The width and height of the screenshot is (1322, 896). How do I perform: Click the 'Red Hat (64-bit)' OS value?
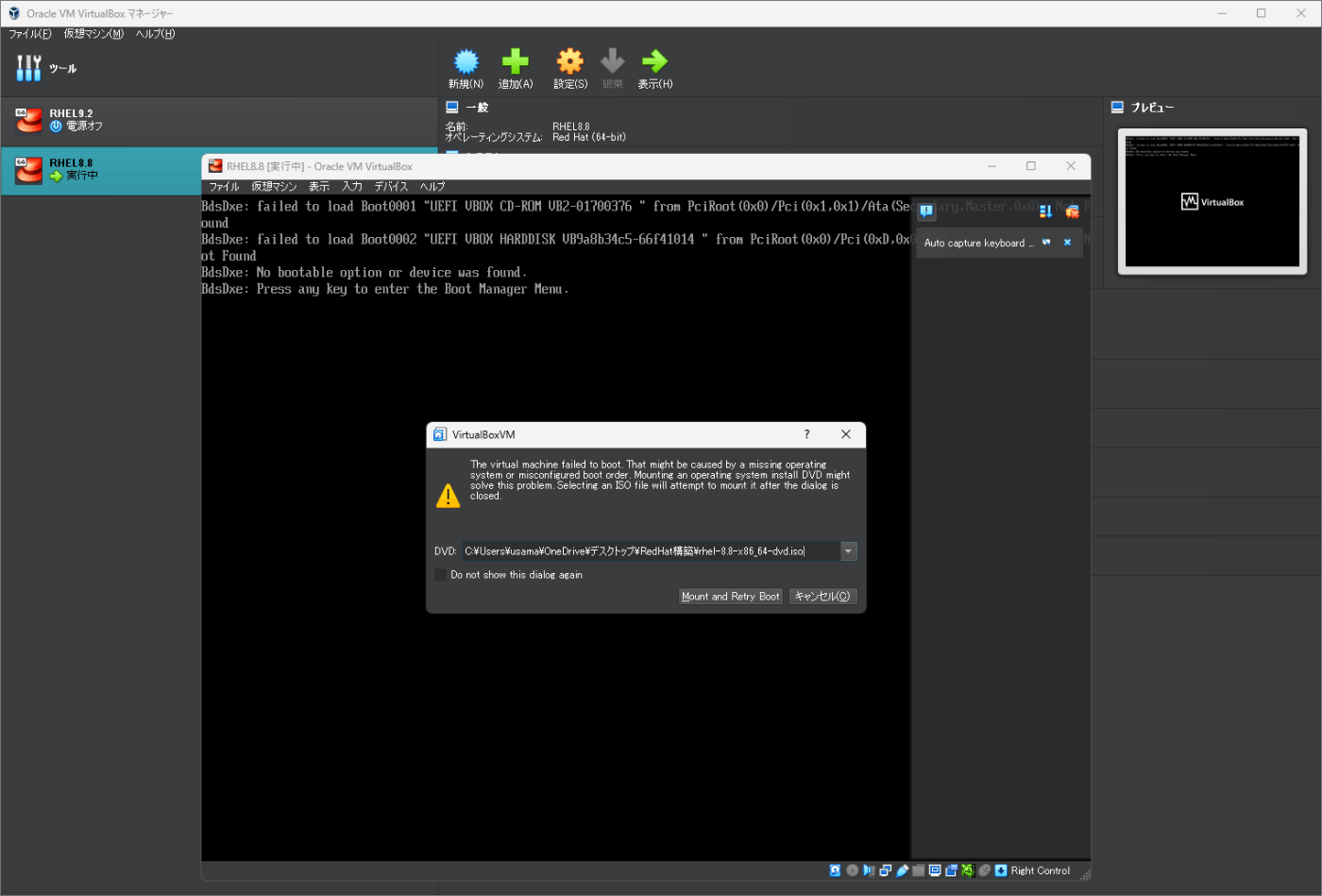pyautogui.click(x=589, y=138)
